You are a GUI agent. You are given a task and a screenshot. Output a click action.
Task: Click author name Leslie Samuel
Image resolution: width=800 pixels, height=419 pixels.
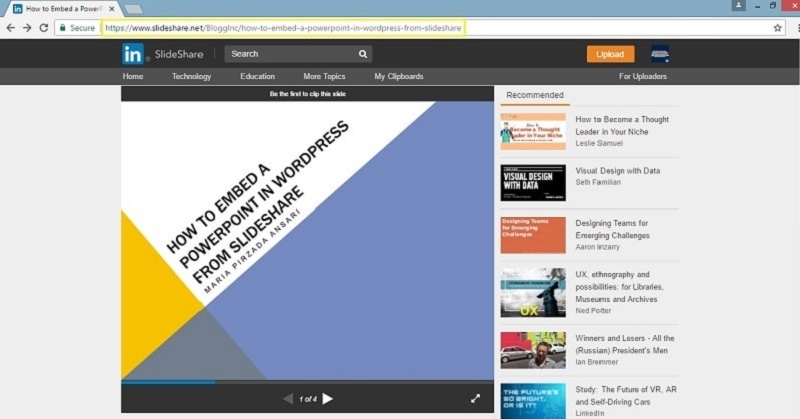pyautogui.click(x=599, y=143)
